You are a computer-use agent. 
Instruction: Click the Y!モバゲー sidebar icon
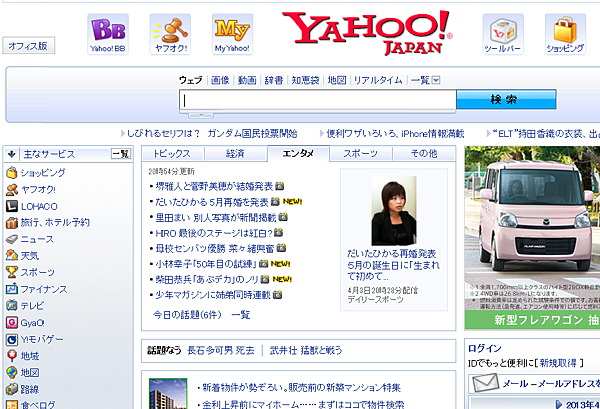(x=12, y=339)
